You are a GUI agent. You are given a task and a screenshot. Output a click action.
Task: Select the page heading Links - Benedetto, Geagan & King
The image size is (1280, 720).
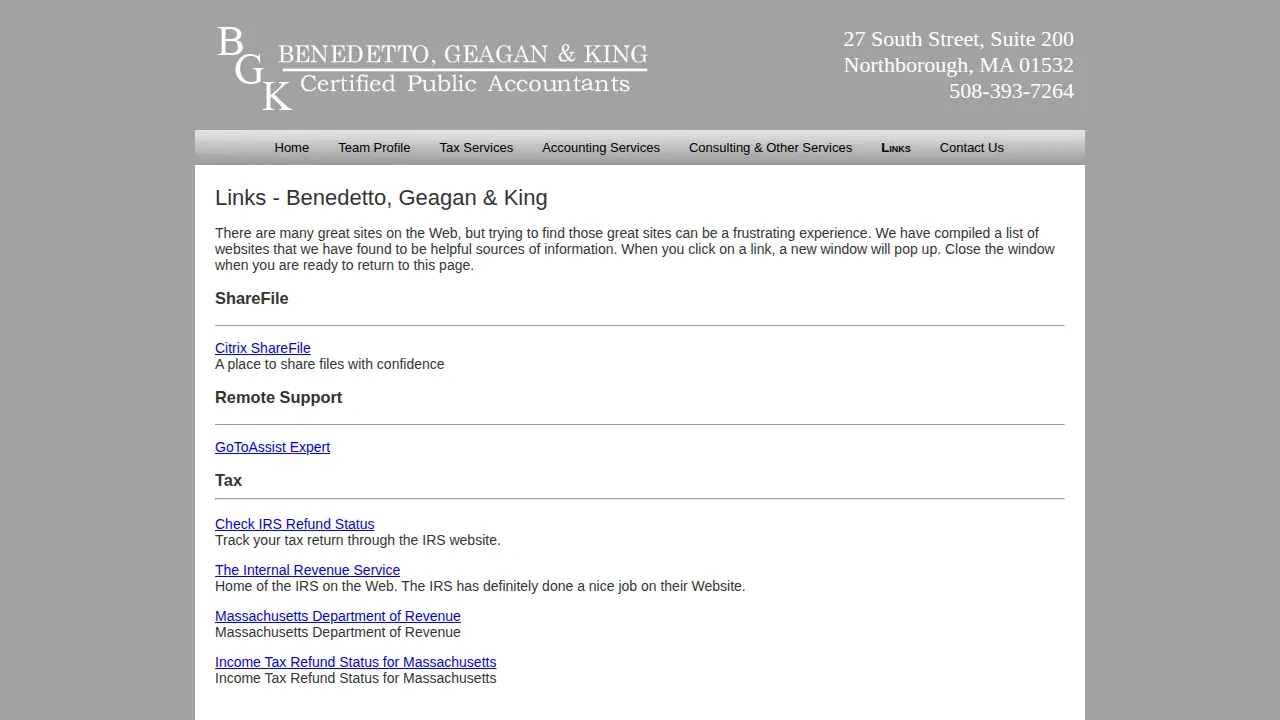pyautogui.click(x=381, y=198)
